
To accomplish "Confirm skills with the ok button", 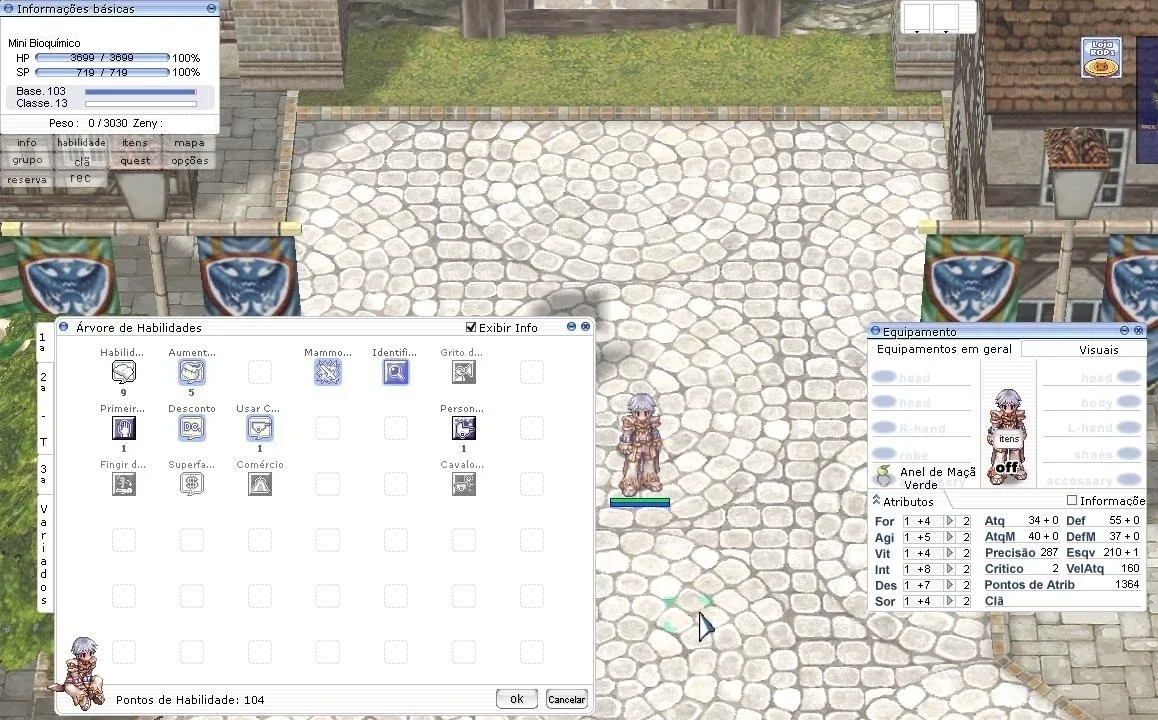I will 516,699.
